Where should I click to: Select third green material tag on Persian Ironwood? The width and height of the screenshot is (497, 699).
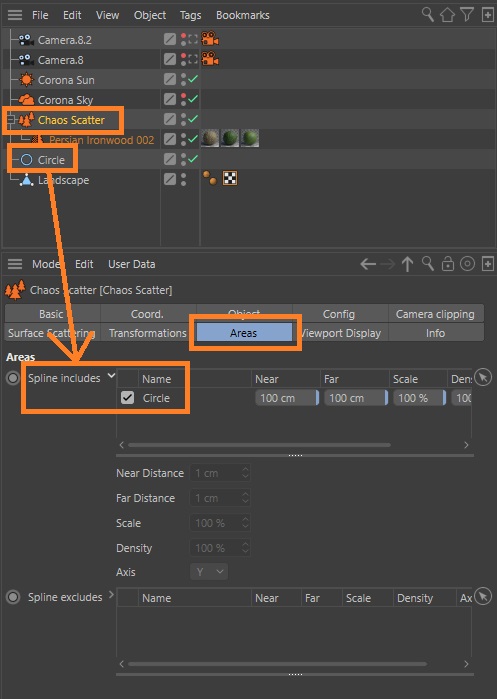click(x=250, y=138)
